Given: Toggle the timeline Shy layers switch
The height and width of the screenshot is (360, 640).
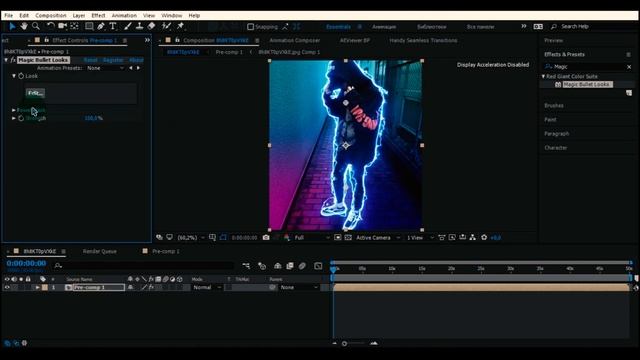Looking at the screenshot, I should click(278, 266).
